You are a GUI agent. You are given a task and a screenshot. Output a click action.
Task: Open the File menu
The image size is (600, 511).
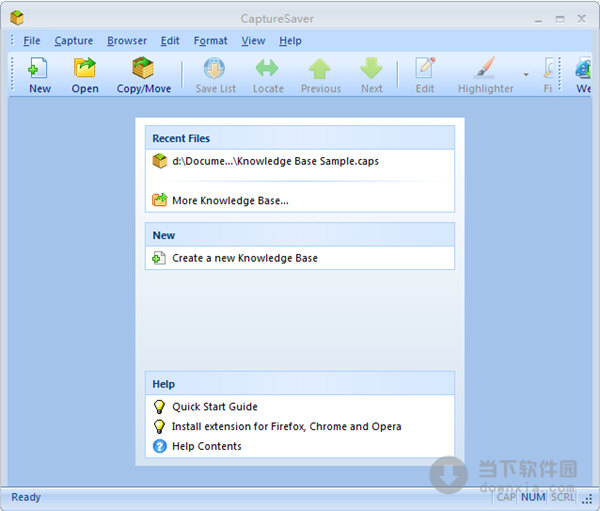(31, 41)
